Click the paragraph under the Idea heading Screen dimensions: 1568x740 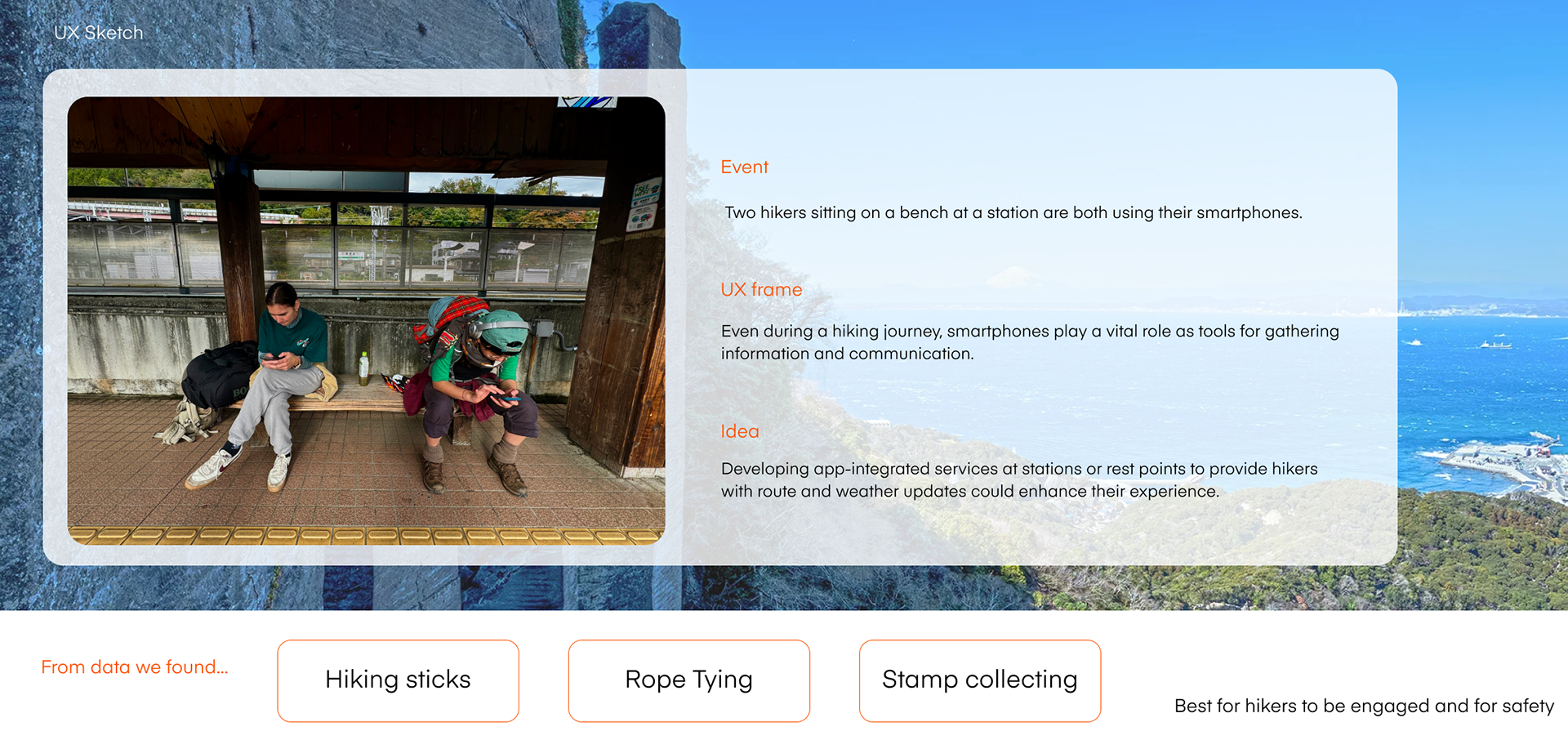click(x=1018, y=479)
